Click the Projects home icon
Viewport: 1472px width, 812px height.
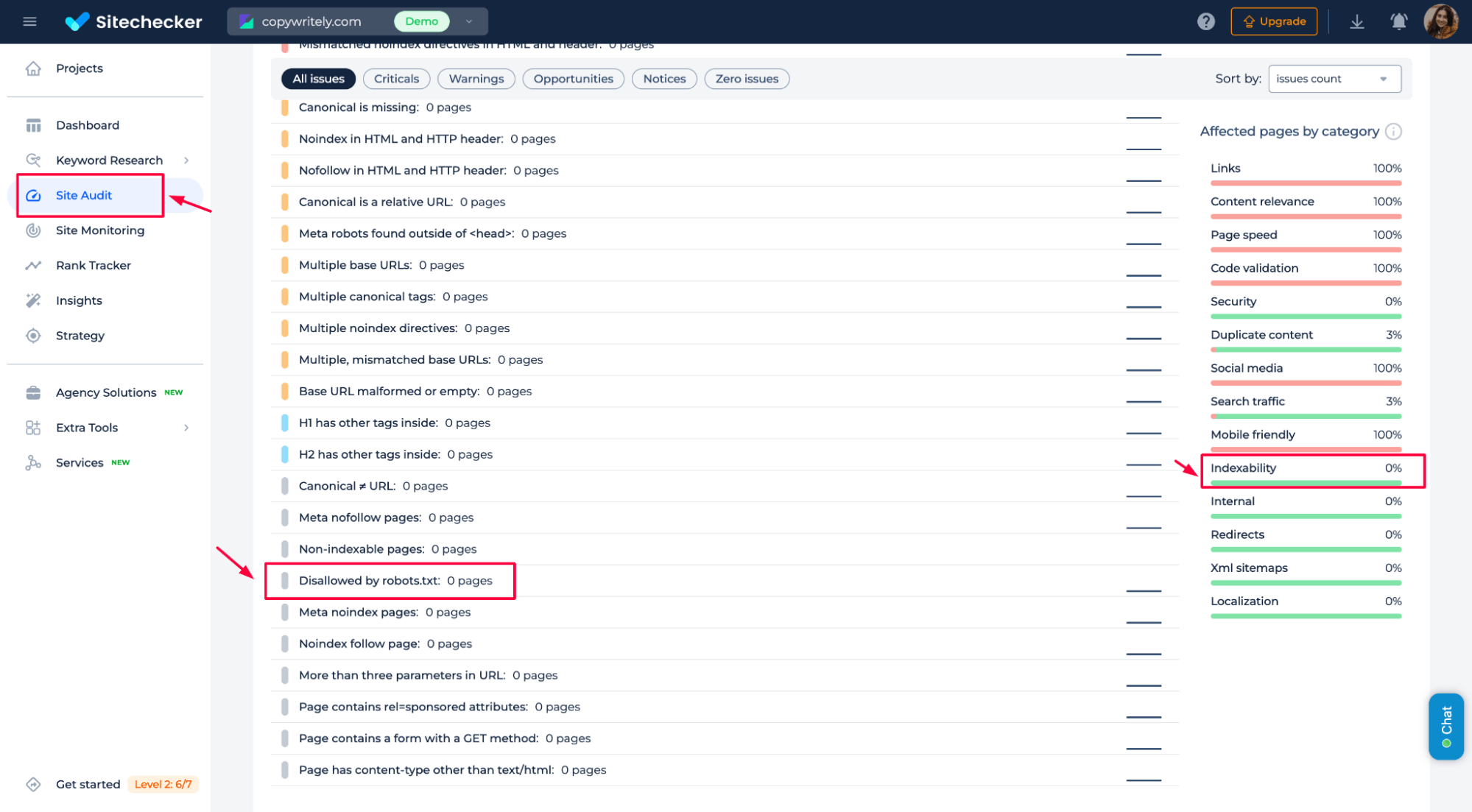pyautogui.click(x=33, y=68)
